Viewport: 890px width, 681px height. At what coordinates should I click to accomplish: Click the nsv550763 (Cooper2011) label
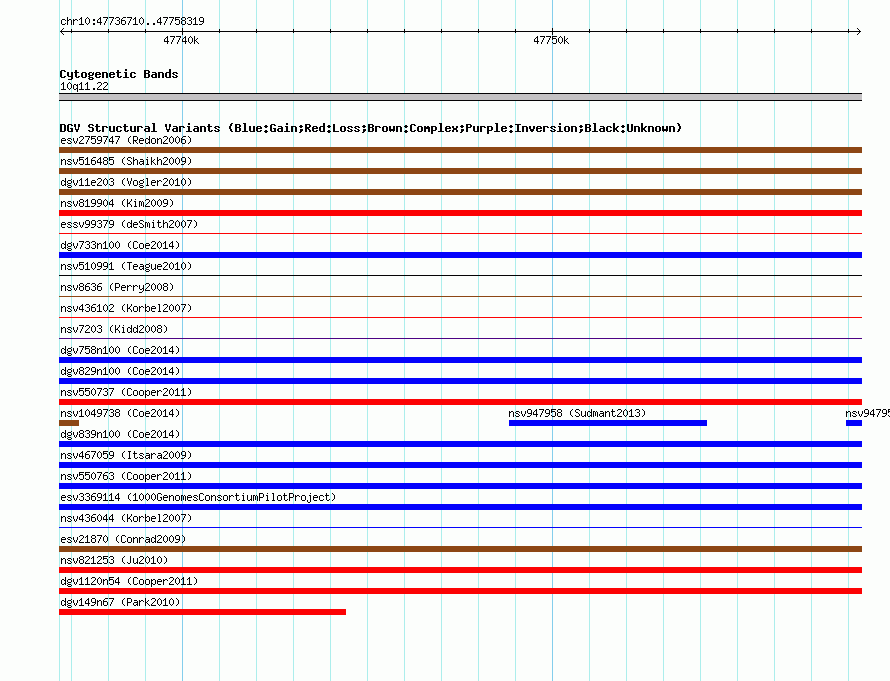[126, 476]
